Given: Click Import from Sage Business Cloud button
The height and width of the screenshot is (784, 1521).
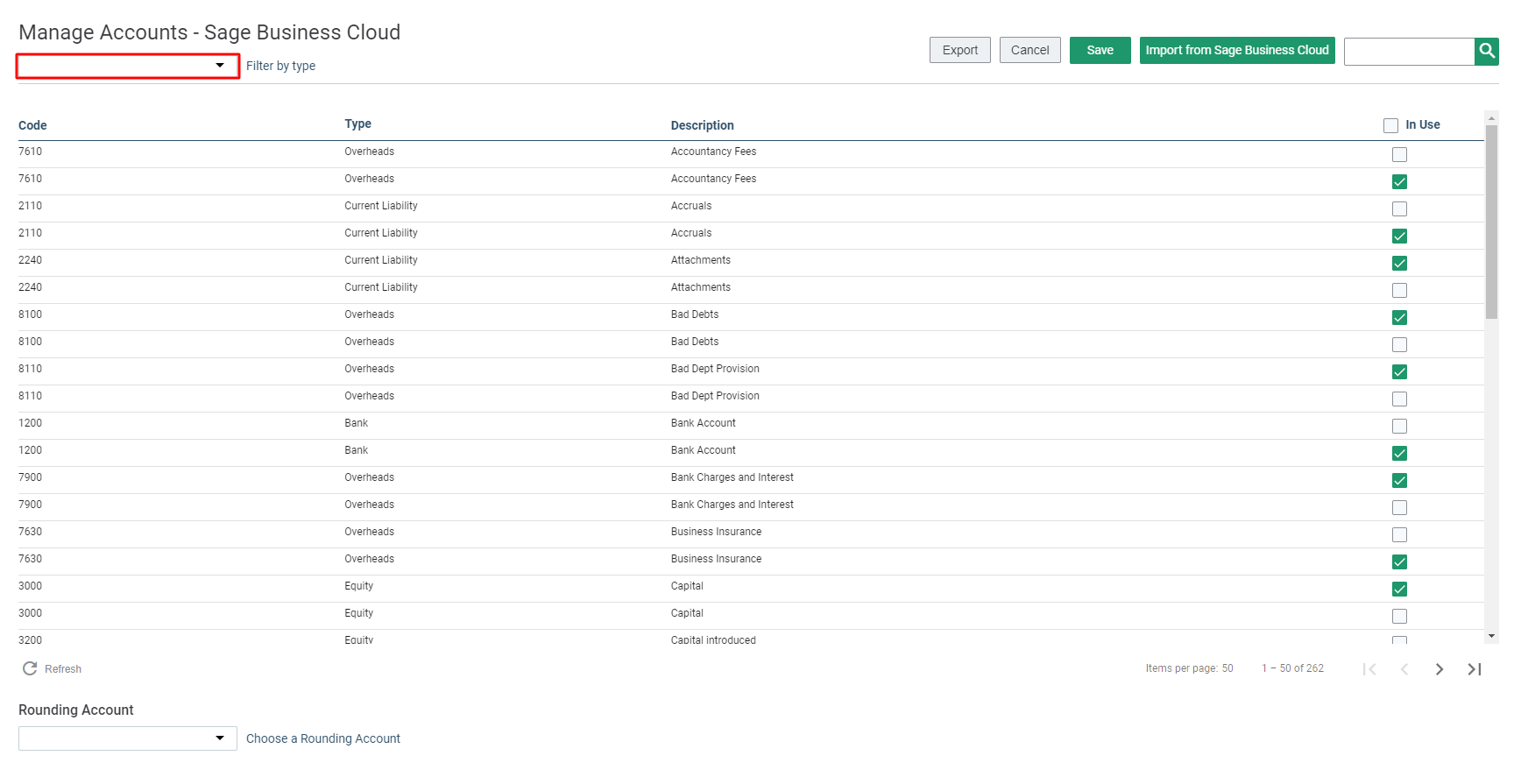Looking at the screenshot, I should [1237, 50].
